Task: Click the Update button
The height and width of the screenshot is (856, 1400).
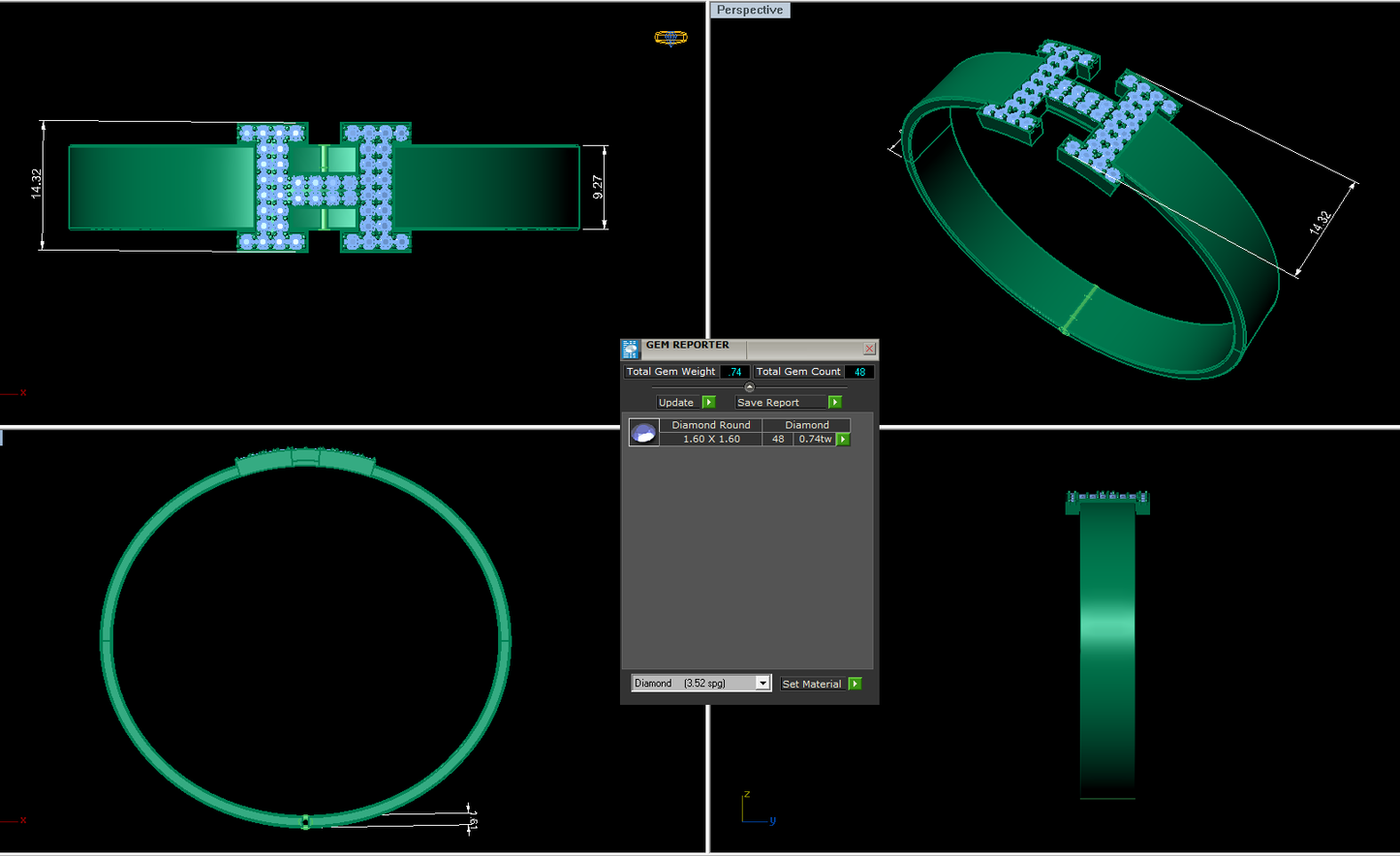Action: tap(676, 402)
